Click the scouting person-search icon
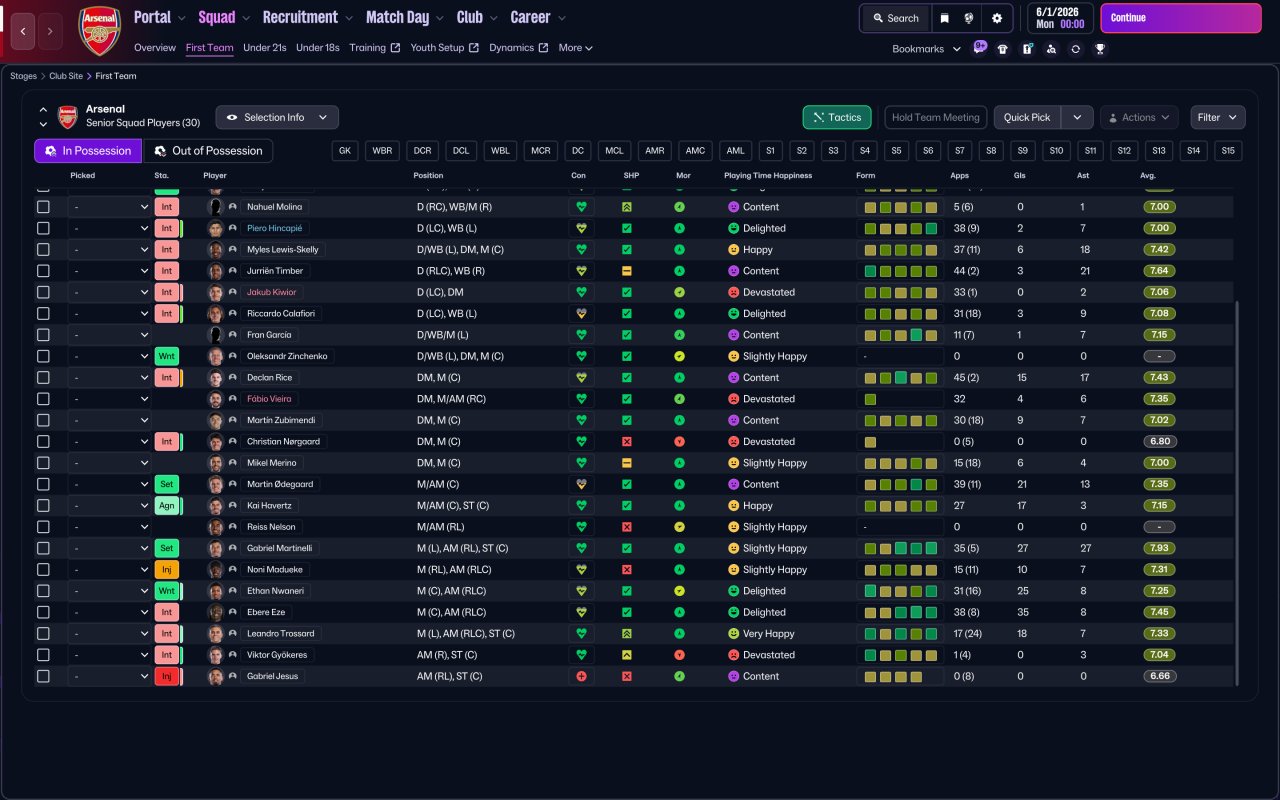 pyautogui.click(x=1051, y=49)
